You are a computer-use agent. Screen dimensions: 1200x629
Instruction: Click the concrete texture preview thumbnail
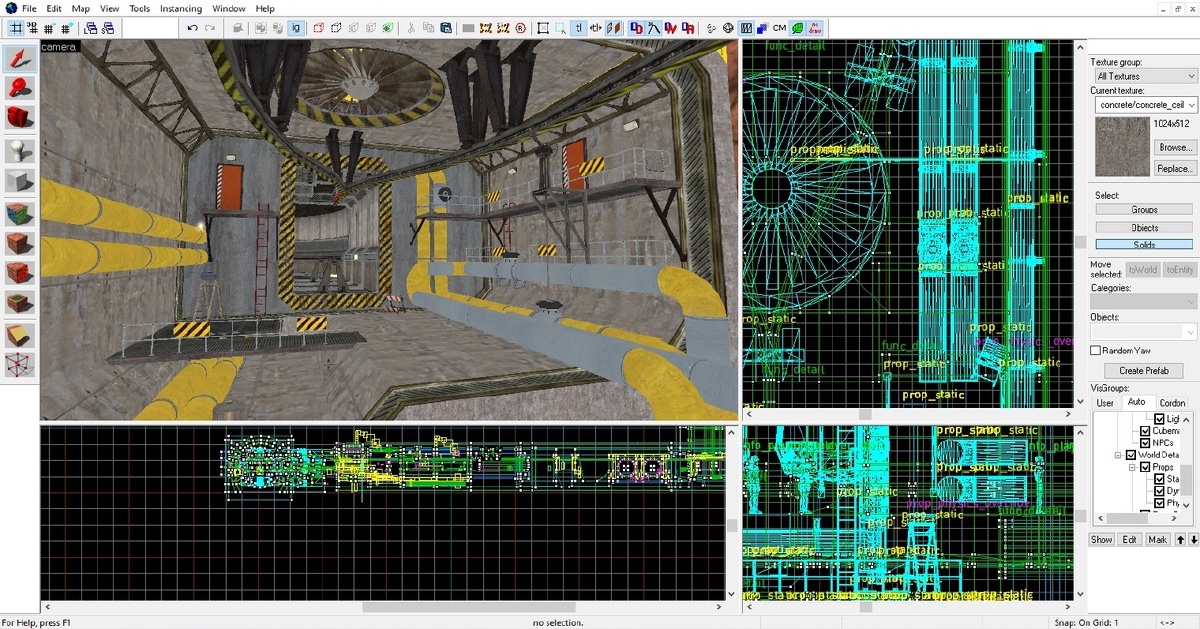[x=1122, y=146]
